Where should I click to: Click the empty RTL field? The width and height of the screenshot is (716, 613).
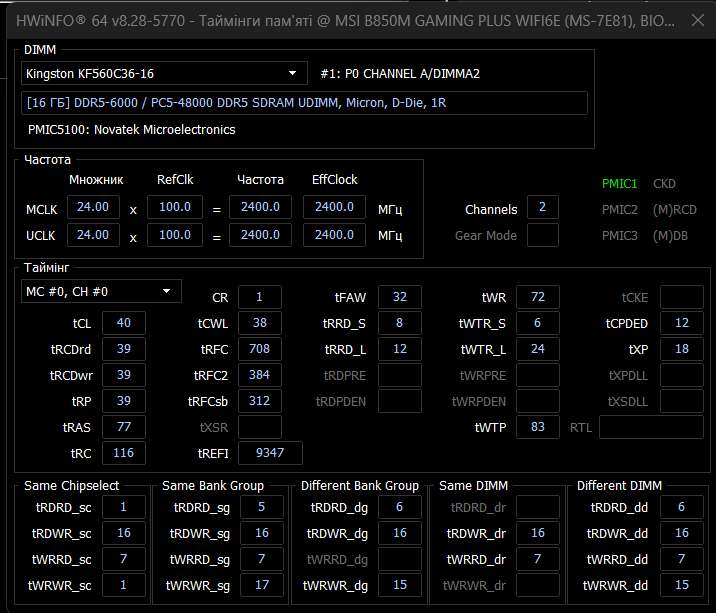point(650,427)
